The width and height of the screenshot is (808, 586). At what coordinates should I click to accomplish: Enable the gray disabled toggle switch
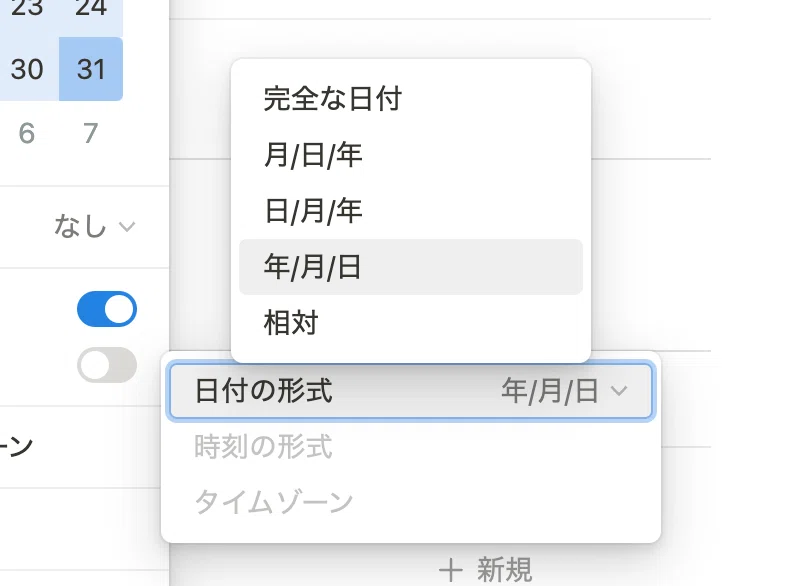pos(107,365)
